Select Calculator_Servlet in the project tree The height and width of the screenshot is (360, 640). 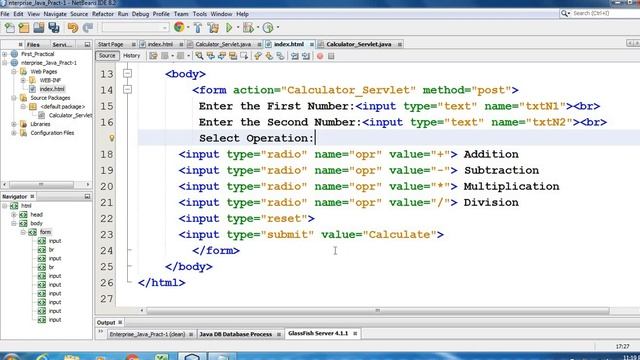click(x=70, y=116)
